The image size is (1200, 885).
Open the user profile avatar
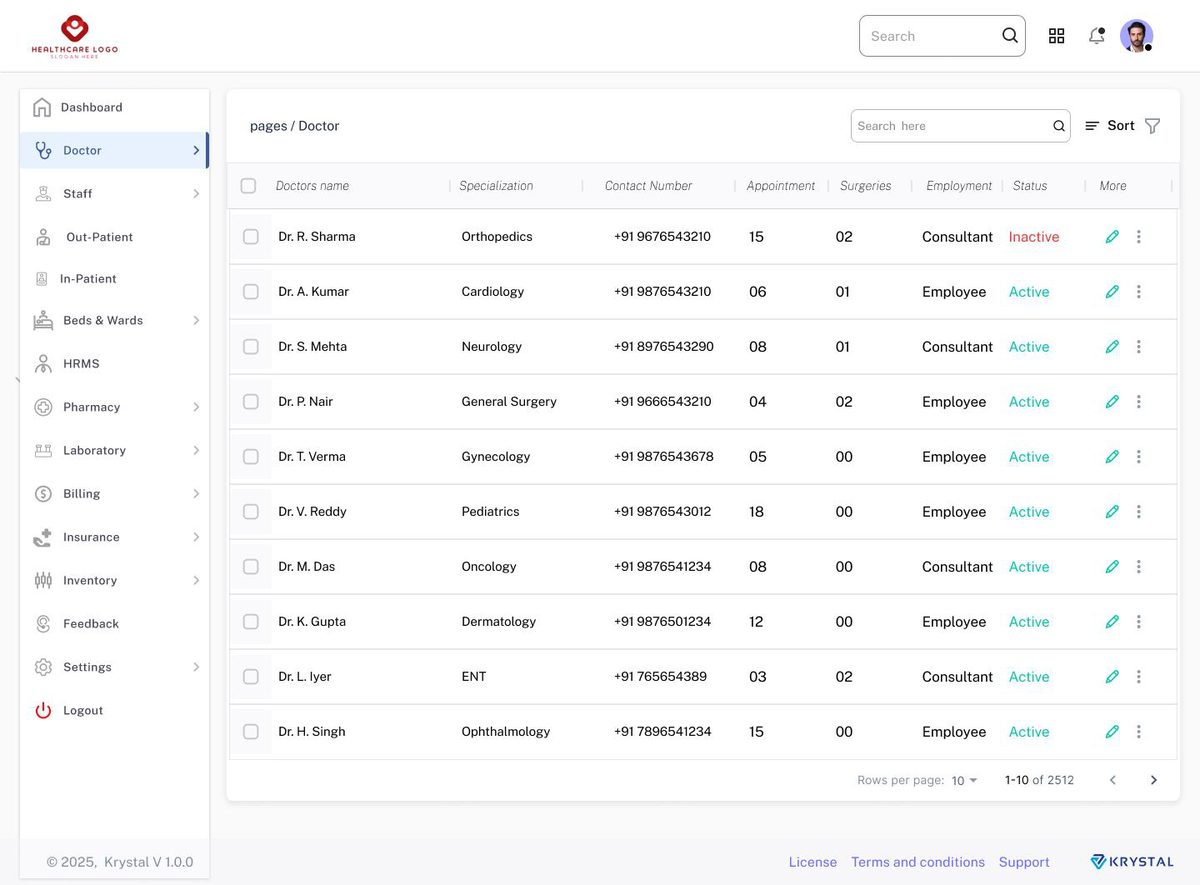1136,36
